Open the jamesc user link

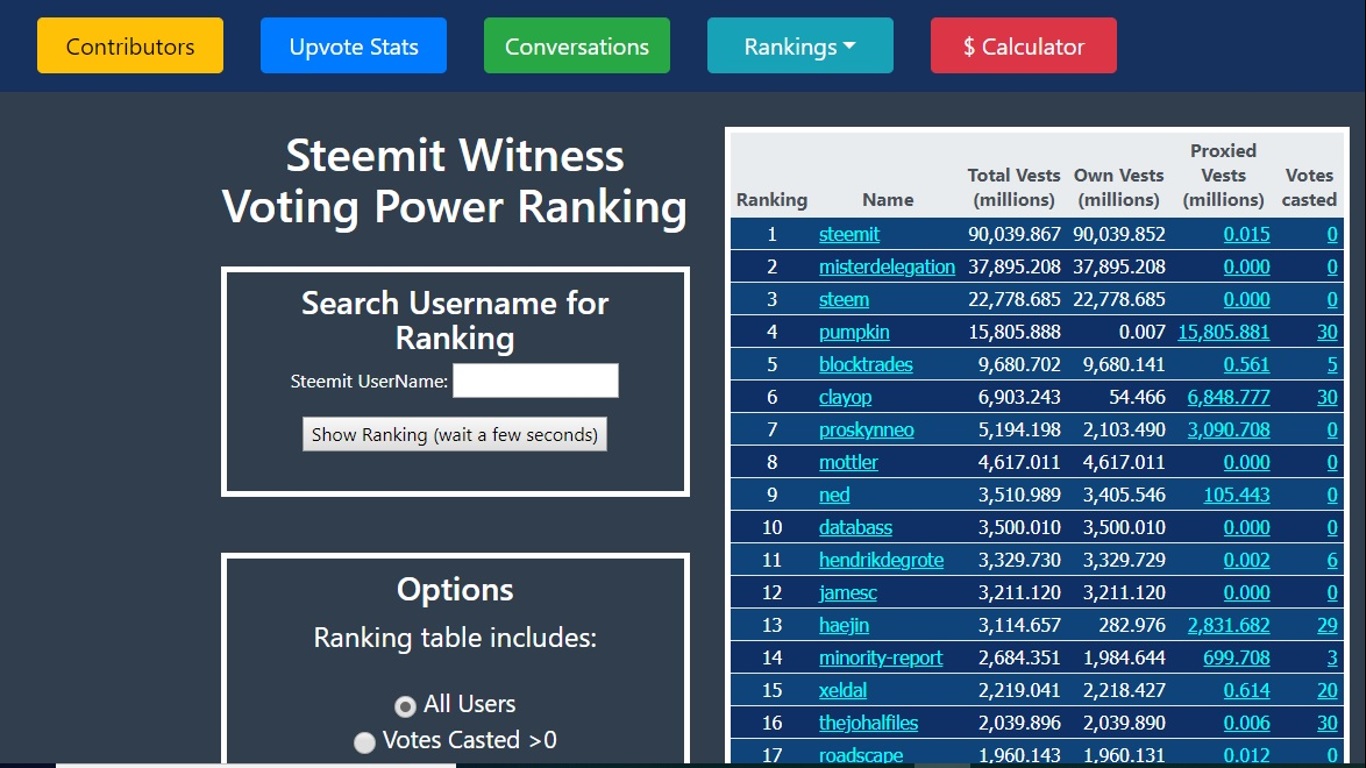tap(848, 592)
